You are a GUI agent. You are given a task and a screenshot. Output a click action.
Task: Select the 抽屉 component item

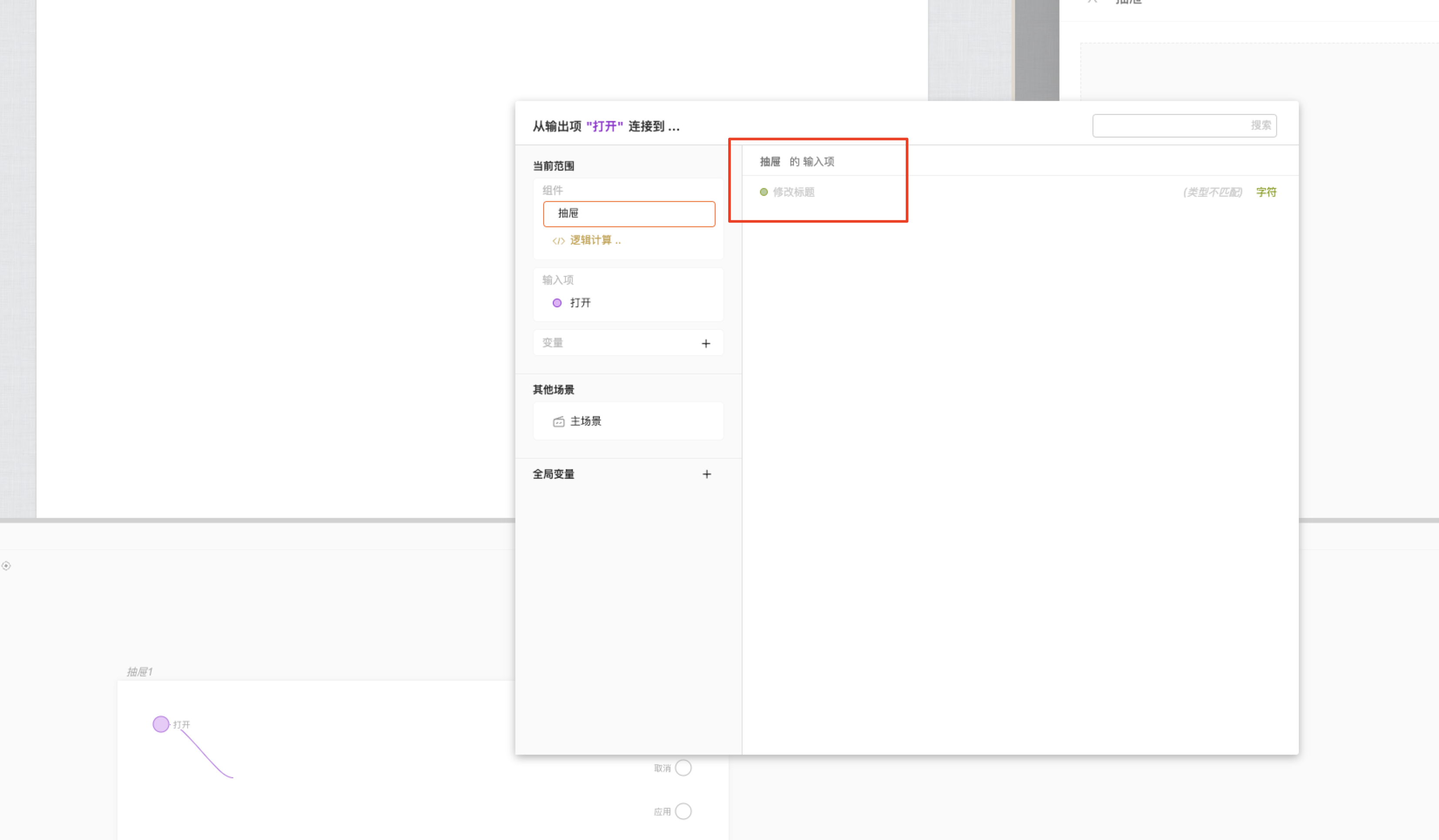[629, 214]
